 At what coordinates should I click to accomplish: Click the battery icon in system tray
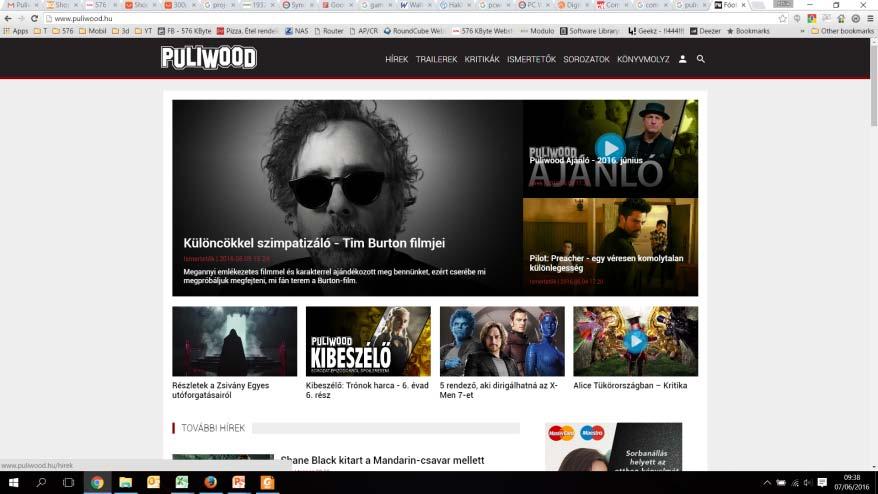(x=781, y=482)
